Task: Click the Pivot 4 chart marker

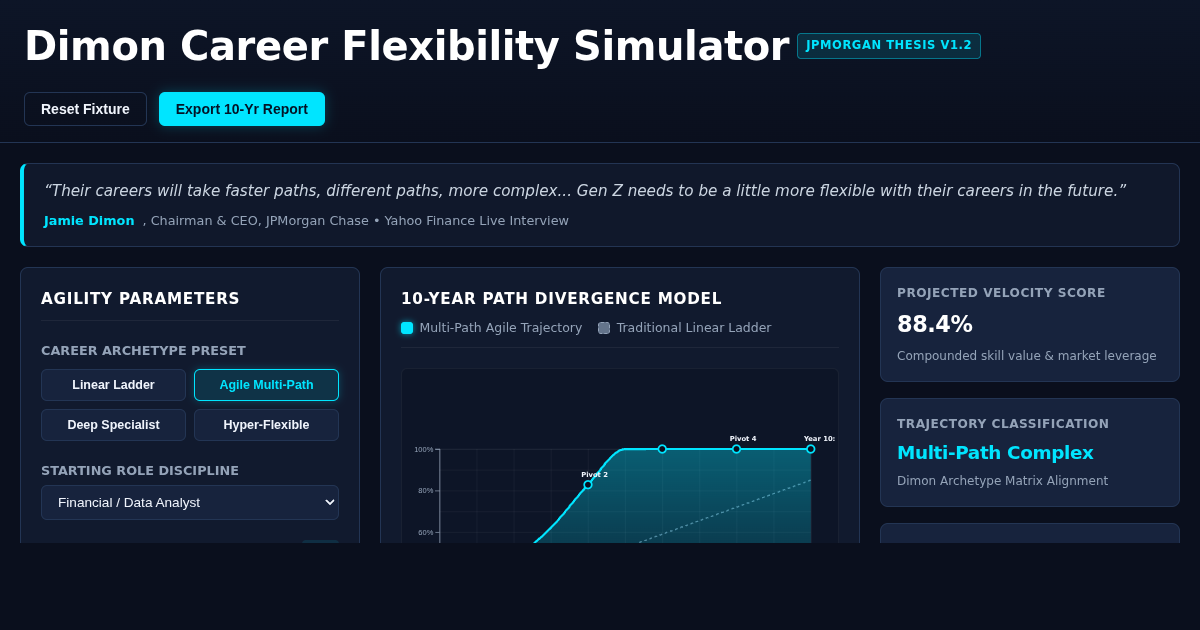Action: (x=736, y=449)
